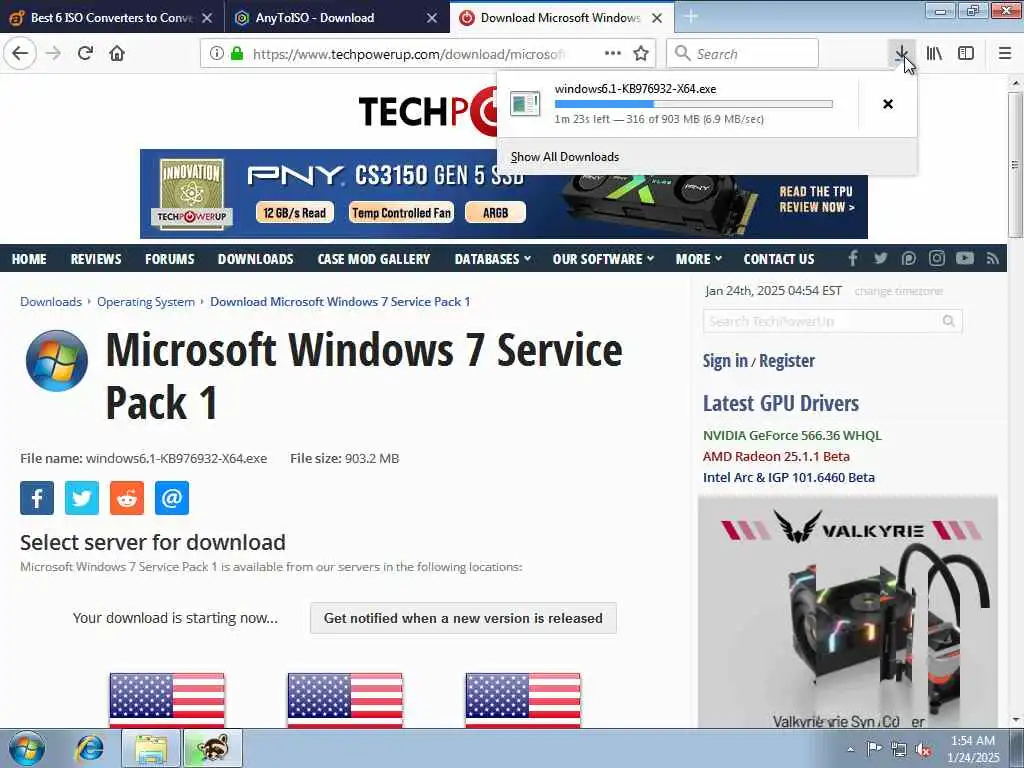Open page actions three-dot menu in address bar
The width and height of the screenshot is (1024, 768).
613,54
